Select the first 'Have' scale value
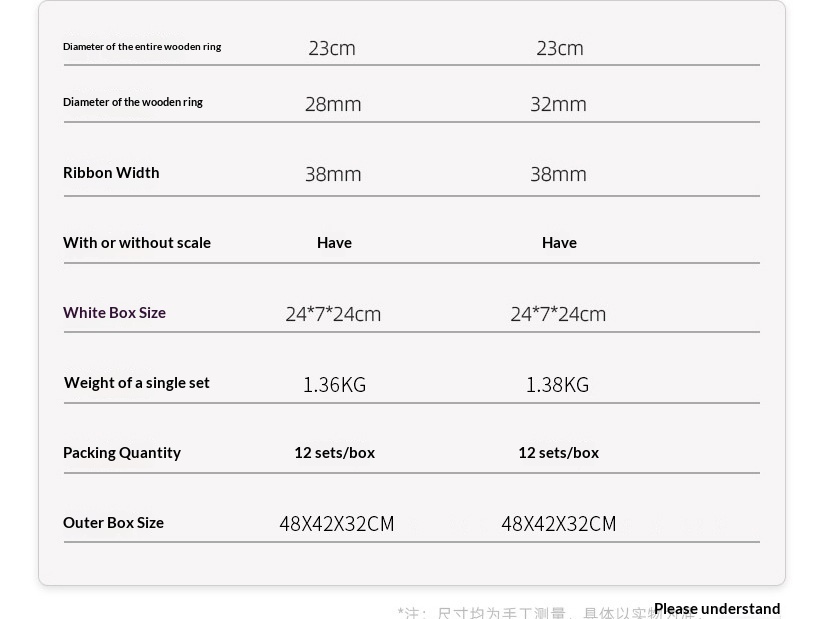This screenshot has width=819, height=619. pyautogui.click(x=334, y=243)
